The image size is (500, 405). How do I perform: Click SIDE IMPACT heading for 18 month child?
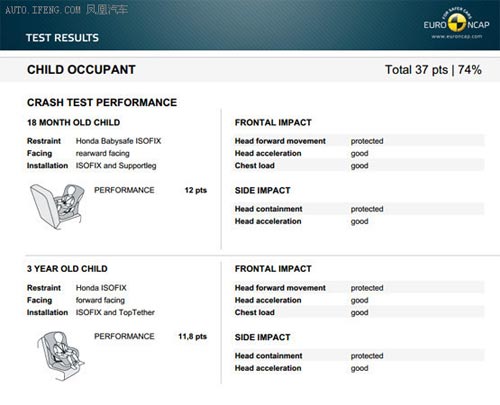click(x=262, y=190)
